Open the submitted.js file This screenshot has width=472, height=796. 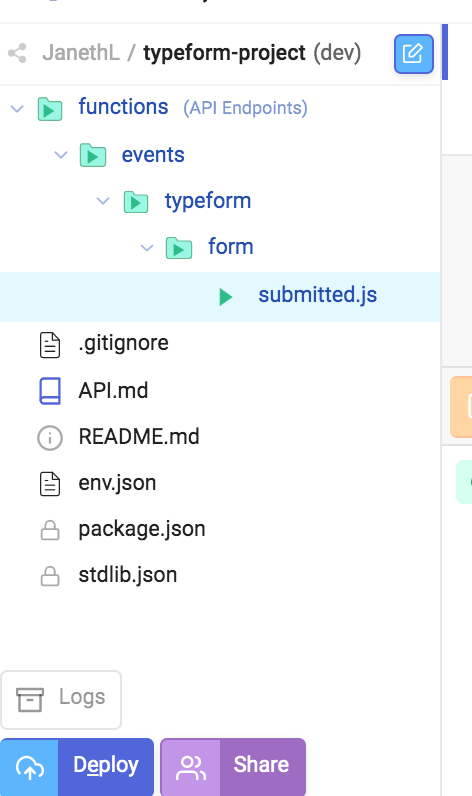tap(318, 295)
